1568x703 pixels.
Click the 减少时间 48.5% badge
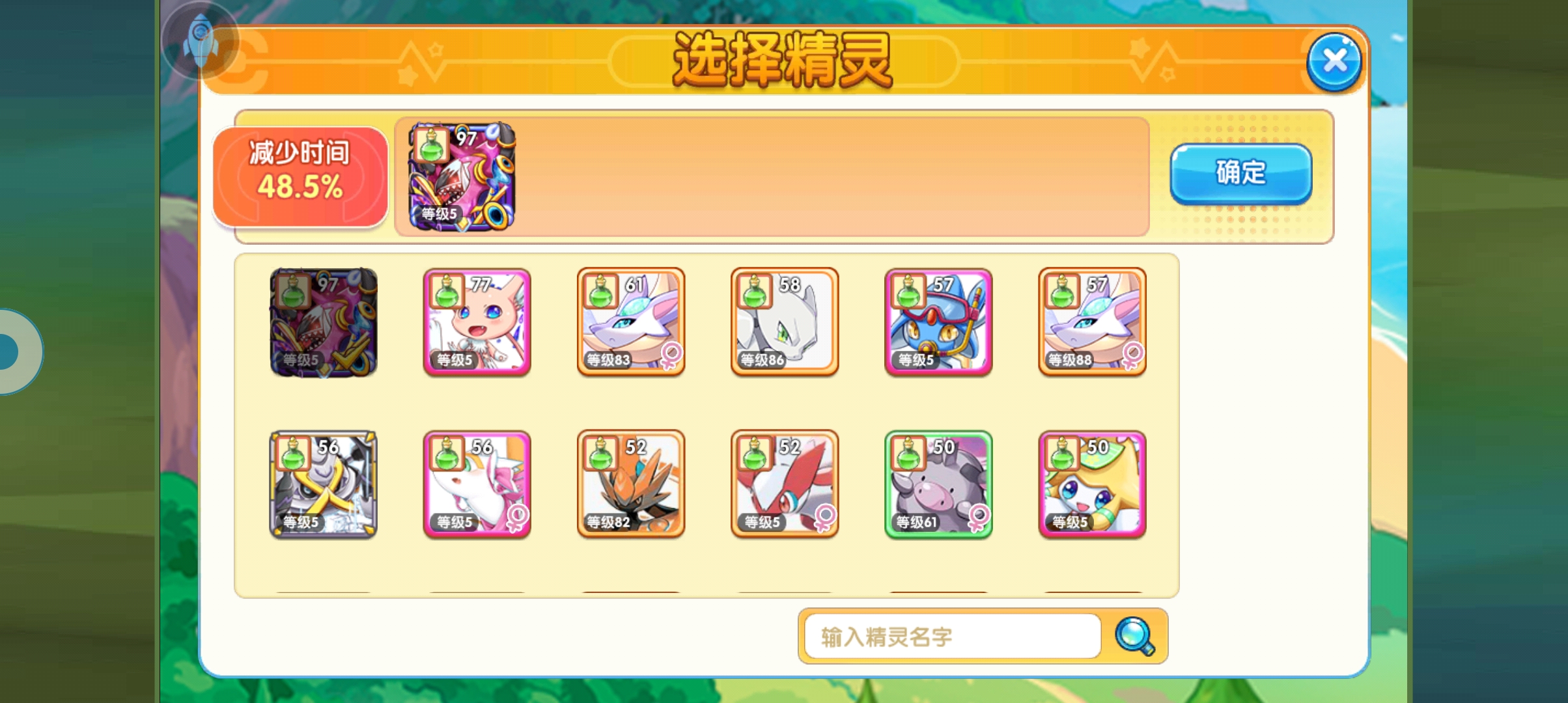(x=300, y=176)
